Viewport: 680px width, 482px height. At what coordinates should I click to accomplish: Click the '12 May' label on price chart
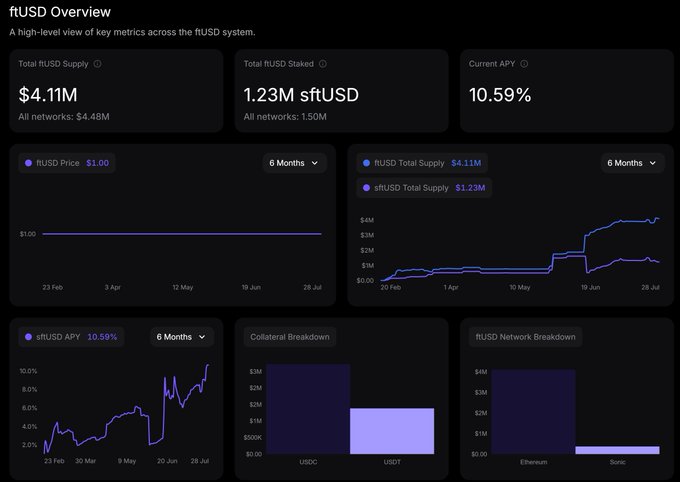pyautogui.click(x=183, y=287)
